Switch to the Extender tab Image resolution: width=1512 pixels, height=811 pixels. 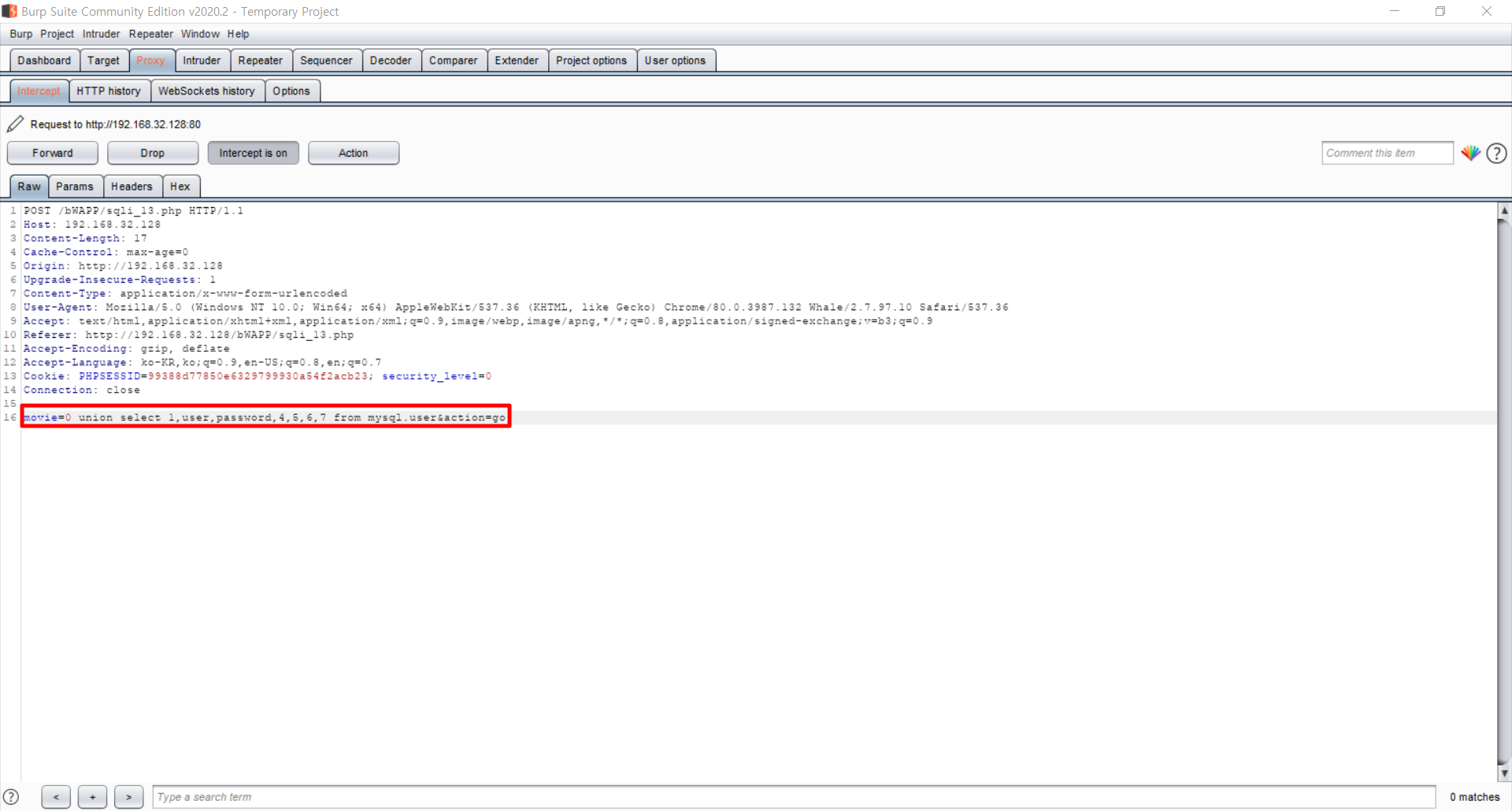[x=517, y=61]
